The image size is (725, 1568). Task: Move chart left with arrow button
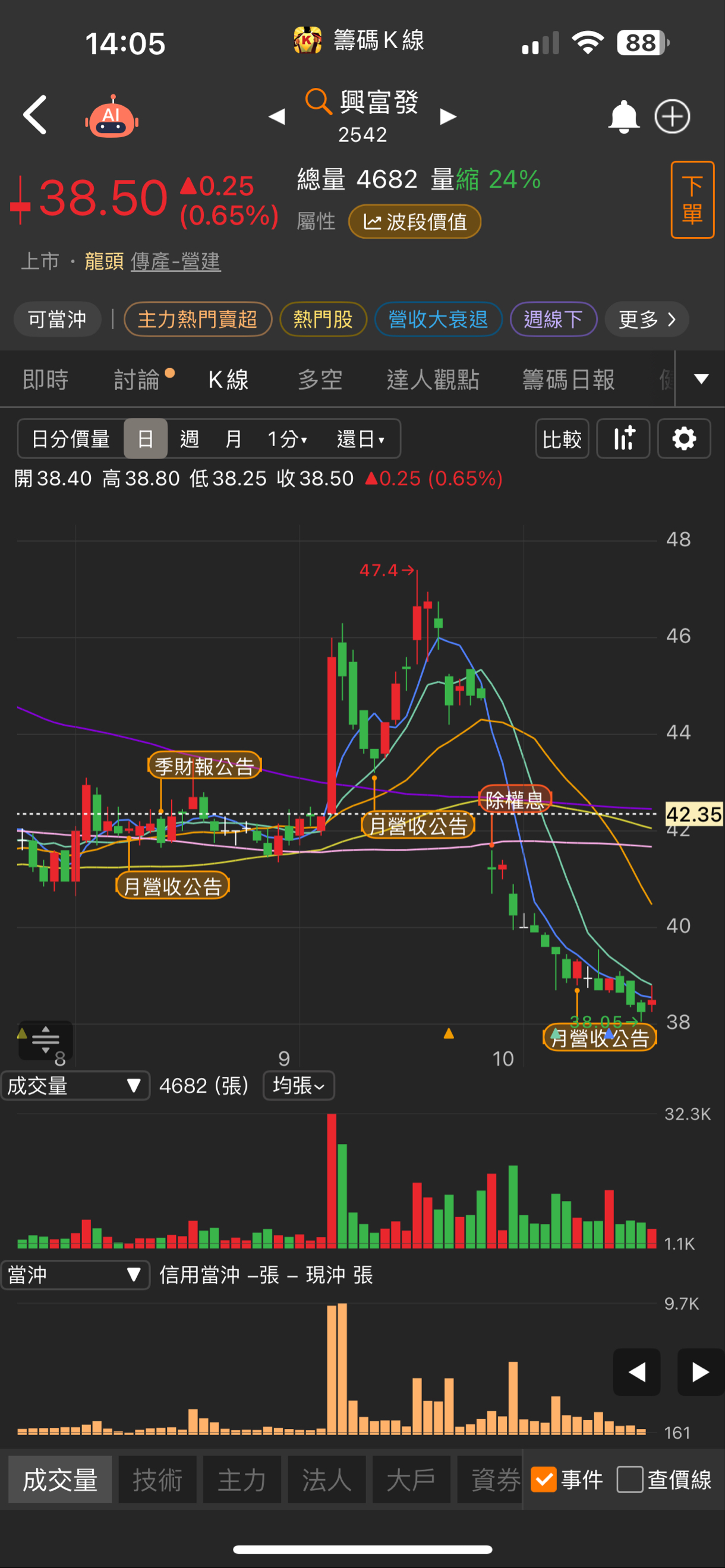point(636,1372)
